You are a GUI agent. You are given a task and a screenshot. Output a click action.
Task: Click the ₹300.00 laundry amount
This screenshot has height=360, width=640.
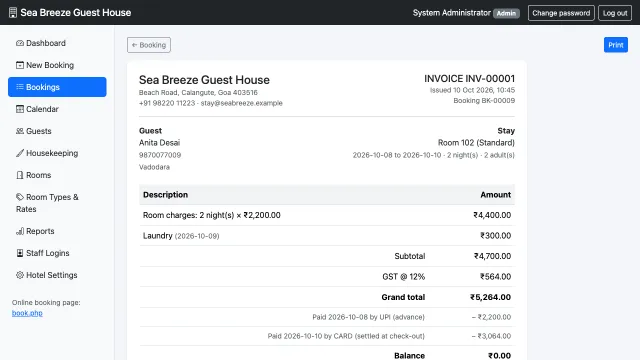coord(496,236)
